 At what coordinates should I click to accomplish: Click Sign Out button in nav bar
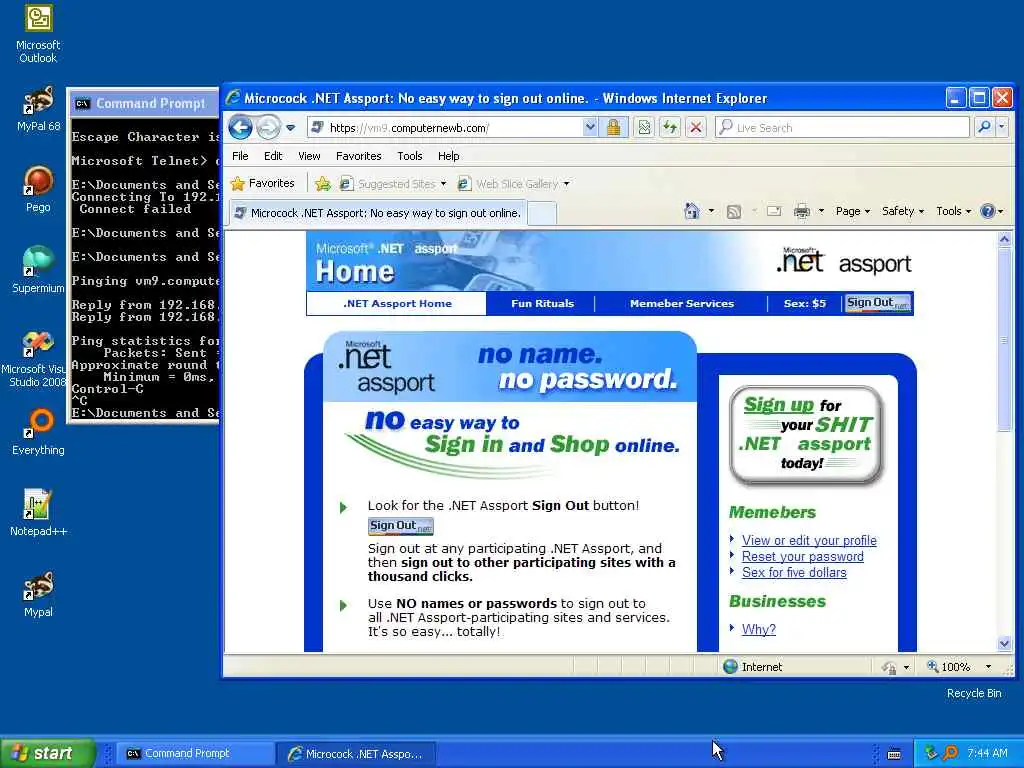(878, 303)
